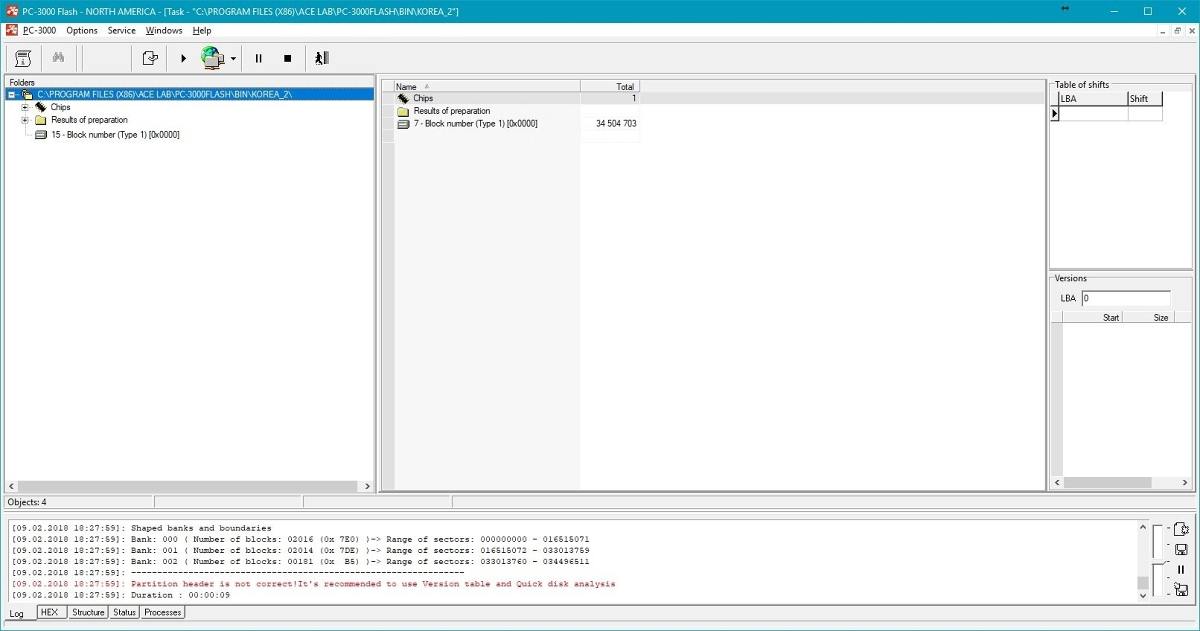
Task: Sort the file list by the Name column
Action: click(x=487, y=86)
